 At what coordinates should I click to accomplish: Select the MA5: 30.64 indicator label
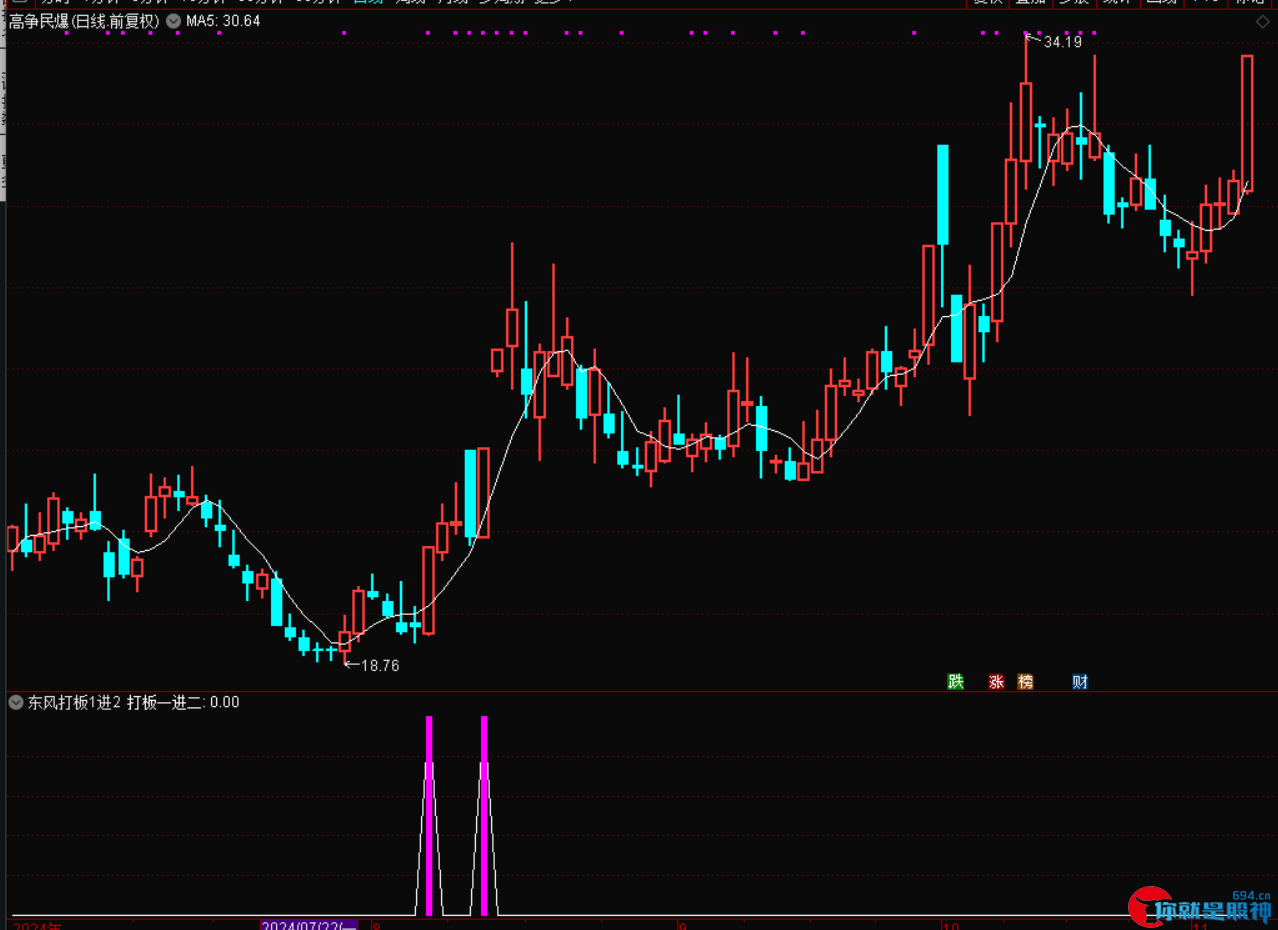[x=223, y=21]
